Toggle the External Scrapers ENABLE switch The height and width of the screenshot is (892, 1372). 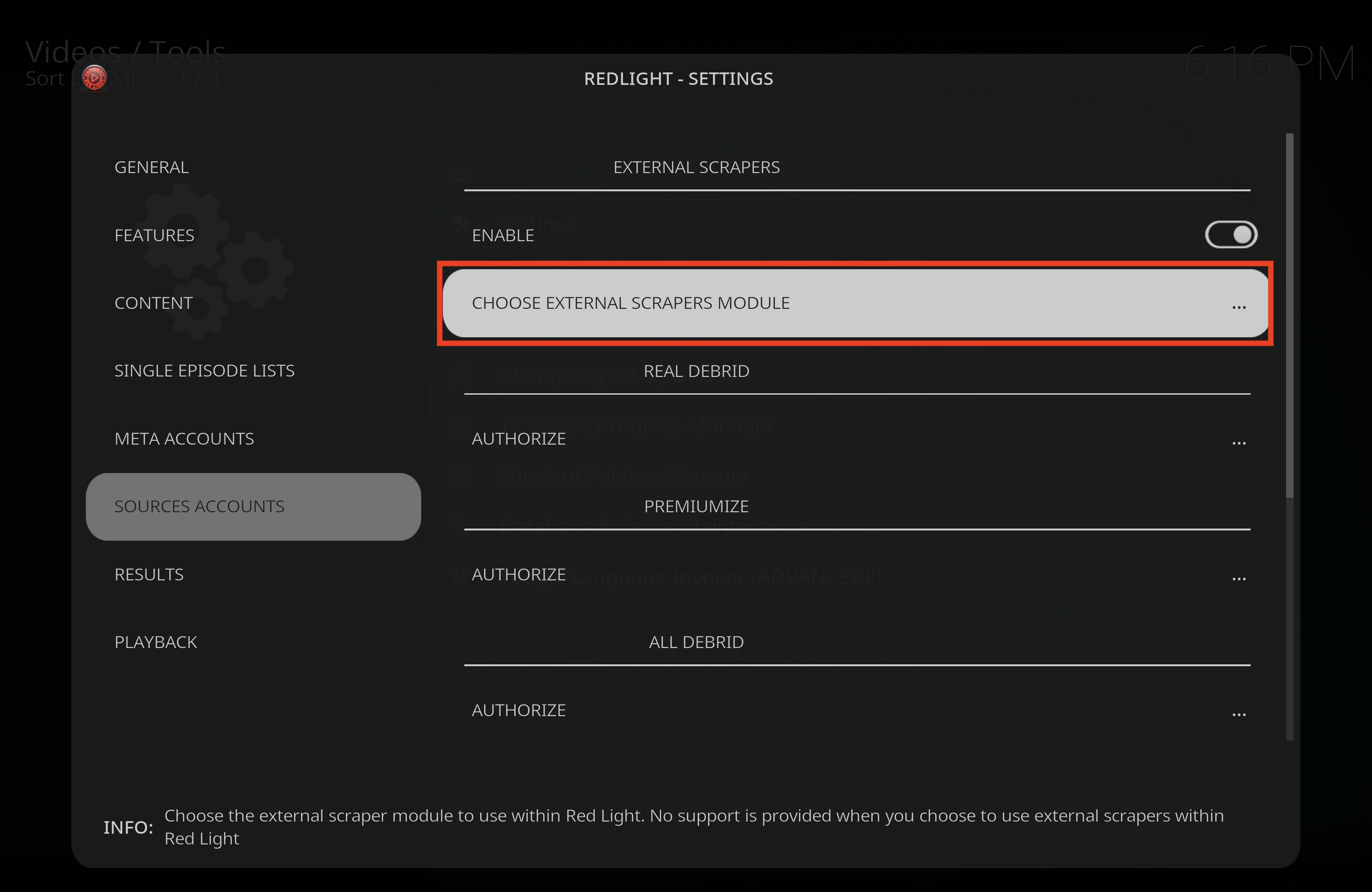coord(1231,235)
